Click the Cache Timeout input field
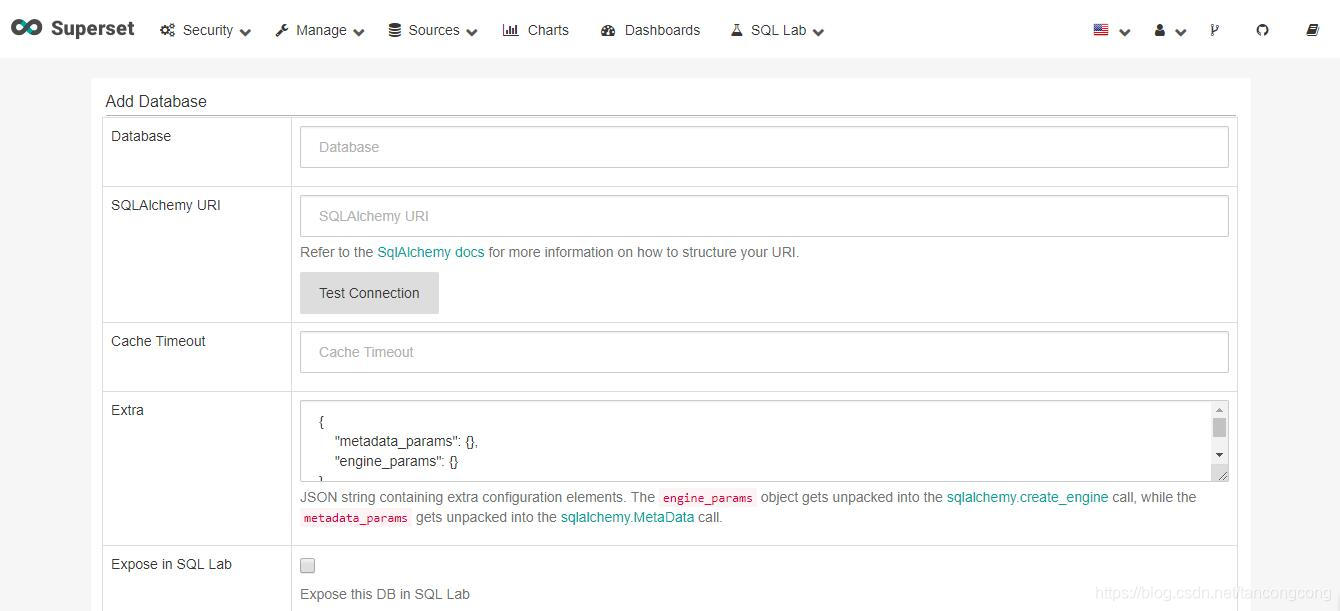Screen dimensions: 1340x611 pos(764,352)
